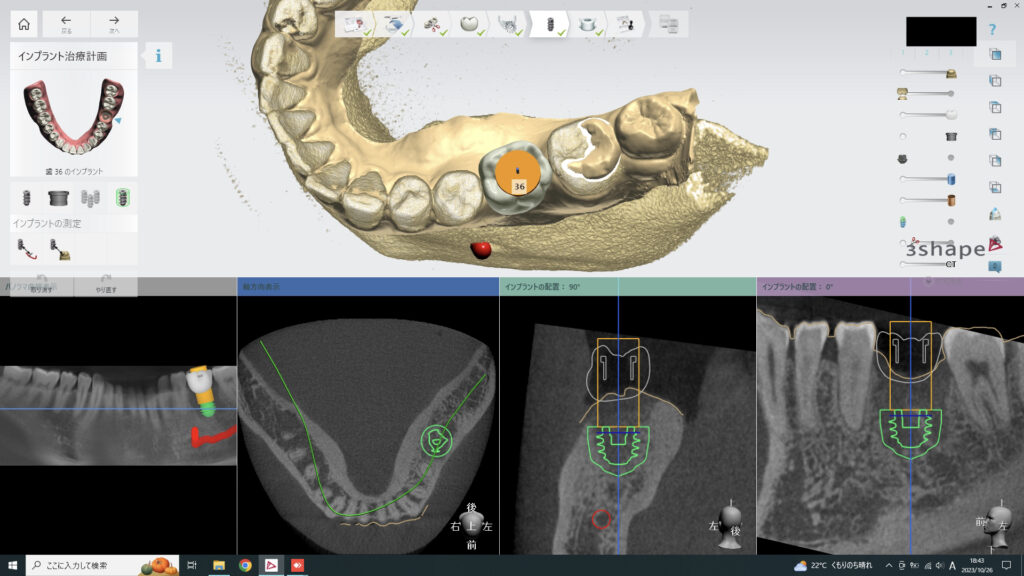Open the surgical guide workflow step
The height and width of the screenshot is (576, 1024).
point(587,24)
